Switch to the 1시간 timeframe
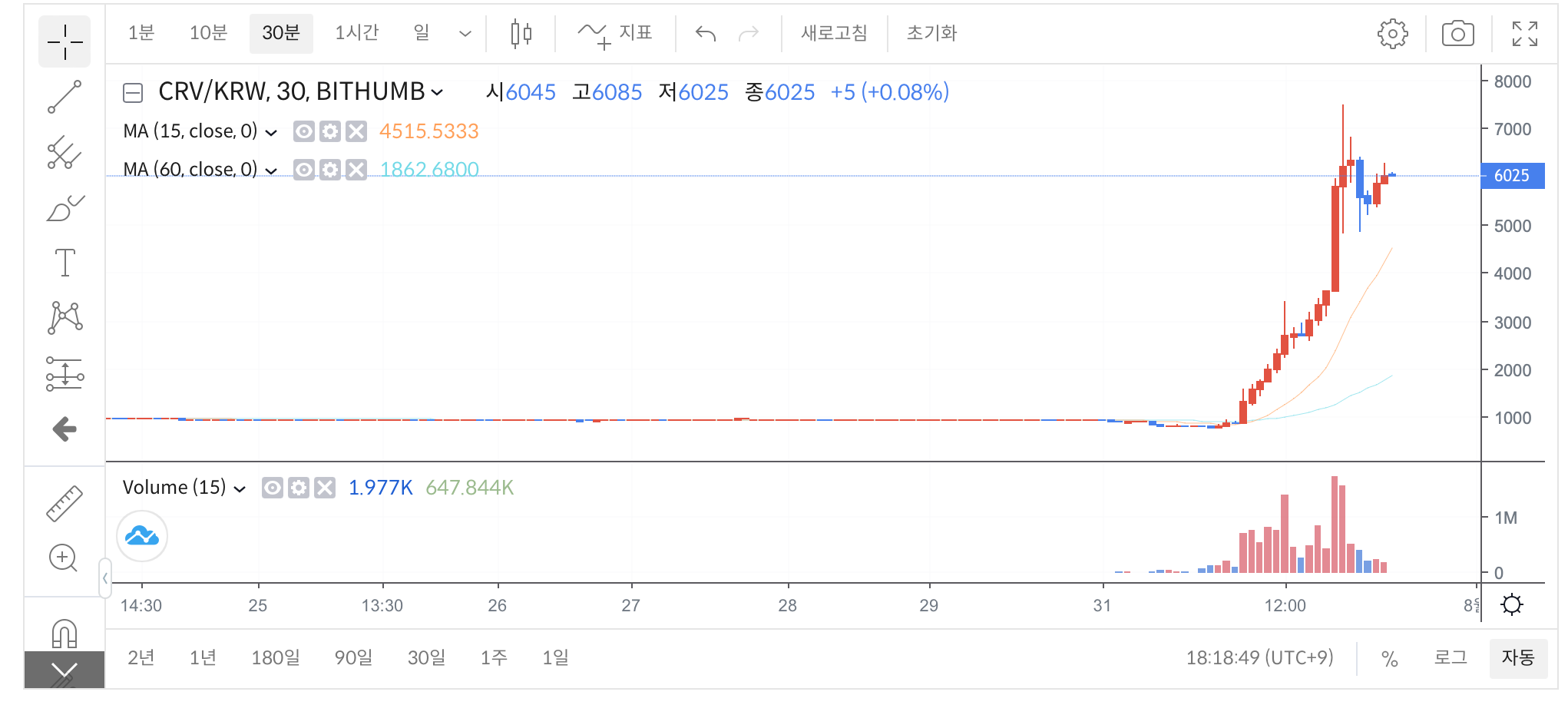 click(x=356, y=33)
